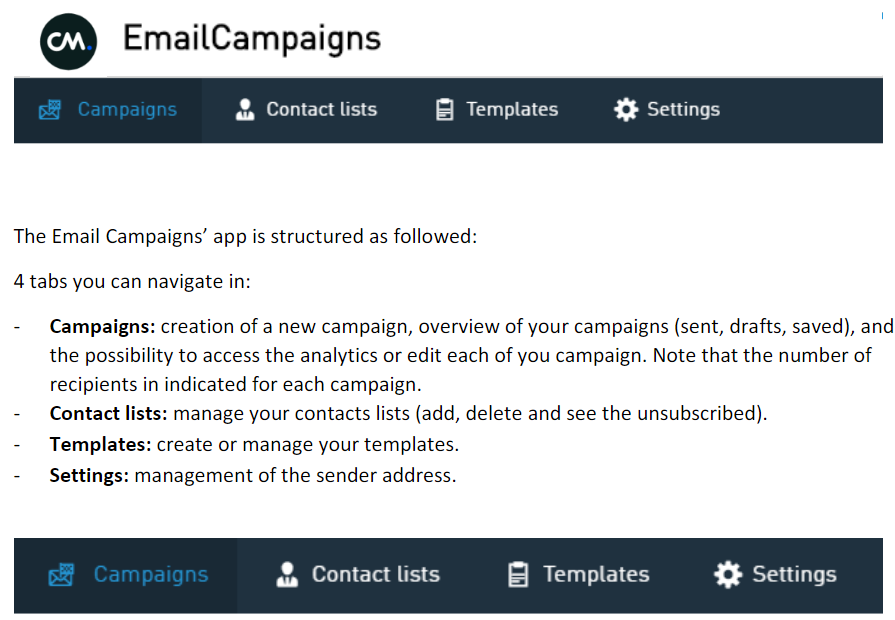Image resolution: width=895 pixels, height=620 pixels.
Task: Go to Settings label in upper navbar
Action: pos(683,110)
